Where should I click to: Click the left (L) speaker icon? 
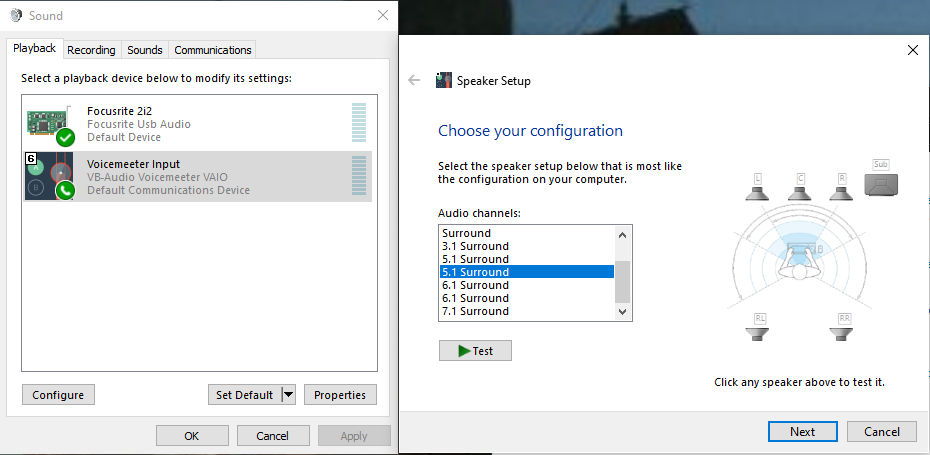point(757,193)
